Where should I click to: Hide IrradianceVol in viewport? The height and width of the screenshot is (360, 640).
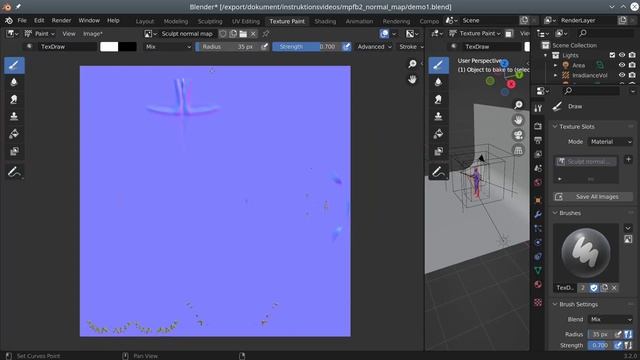pos(622,76)
